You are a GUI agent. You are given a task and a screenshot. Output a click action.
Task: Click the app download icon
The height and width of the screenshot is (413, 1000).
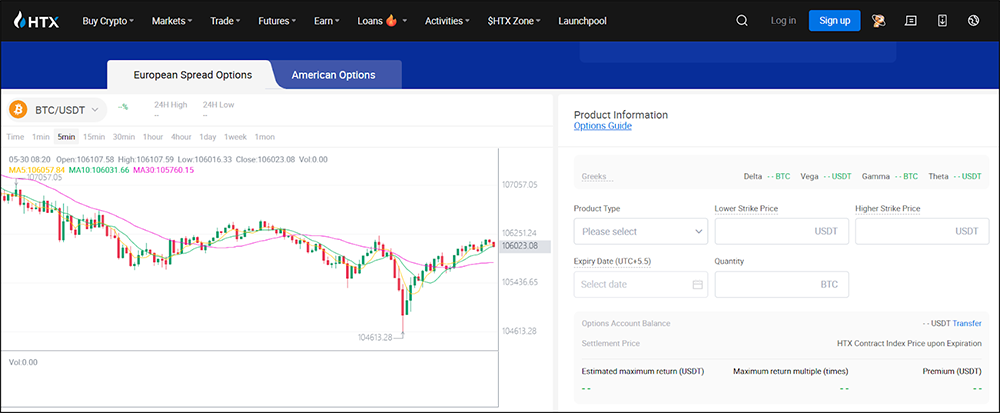tap(942, 20)
